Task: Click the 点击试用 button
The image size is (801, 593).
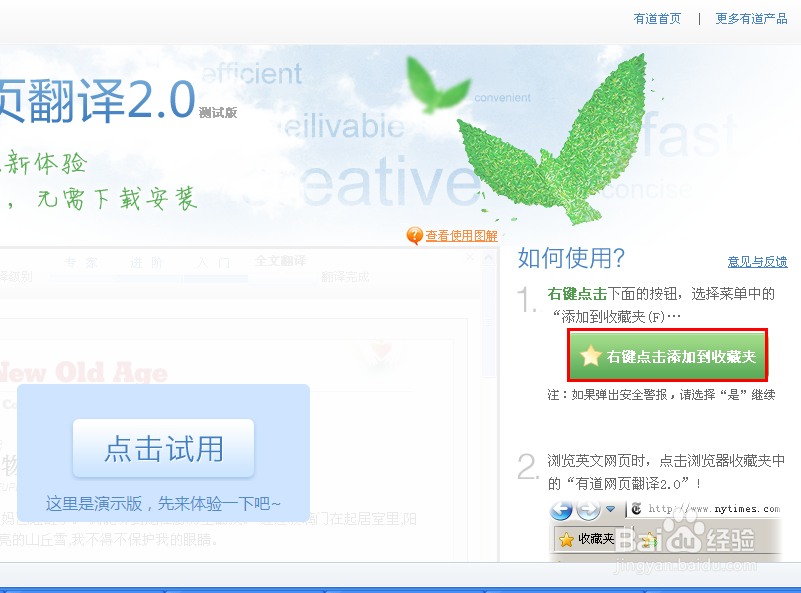Action: [163, 448]
